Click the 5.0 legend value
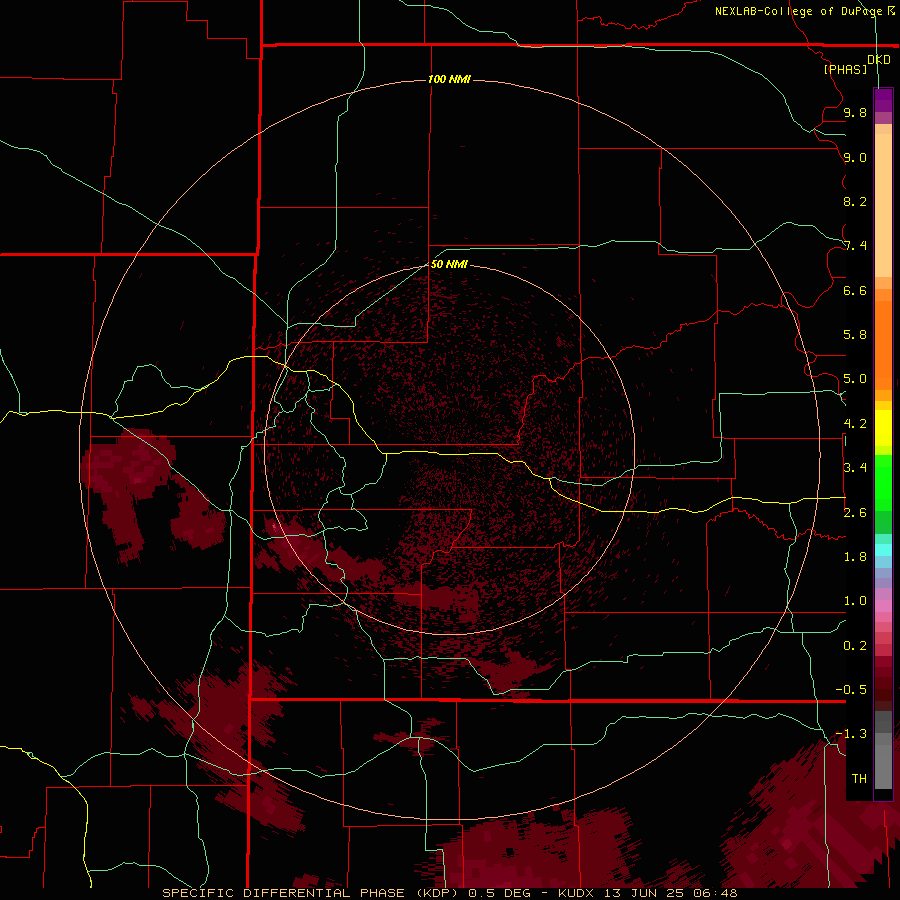 pos(855,379)
